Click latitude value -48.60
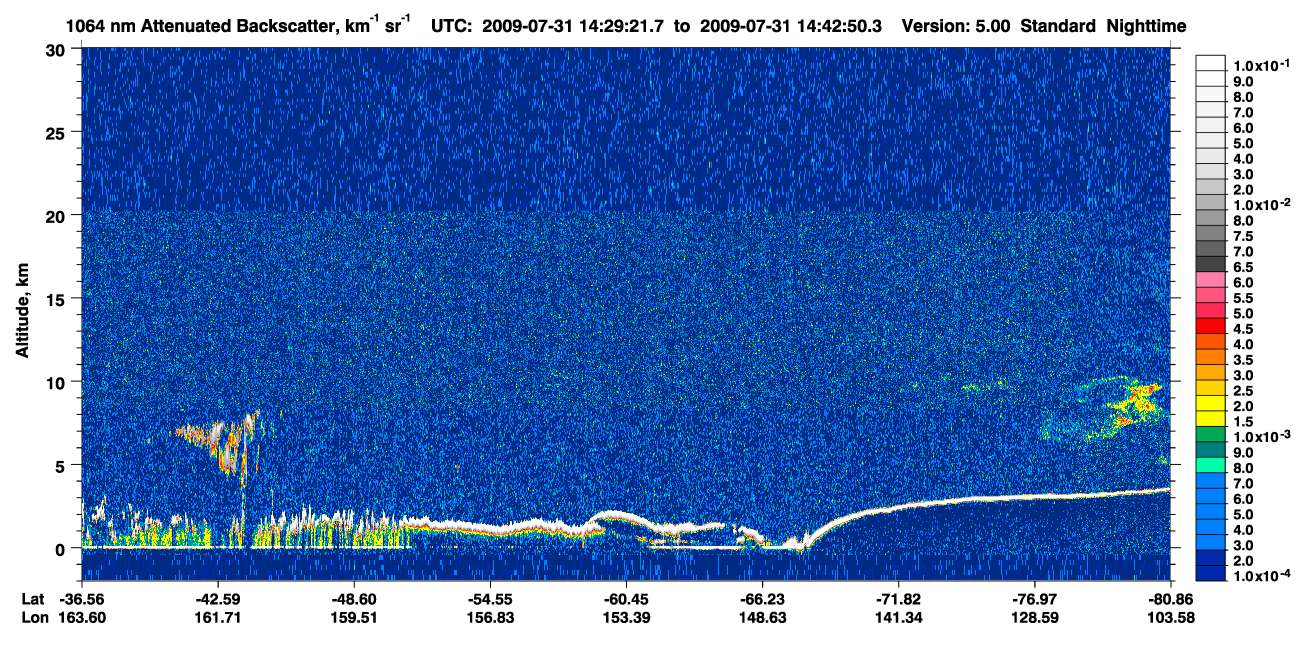This screenshot has height=667, width=1300. (x=354, y=599)
